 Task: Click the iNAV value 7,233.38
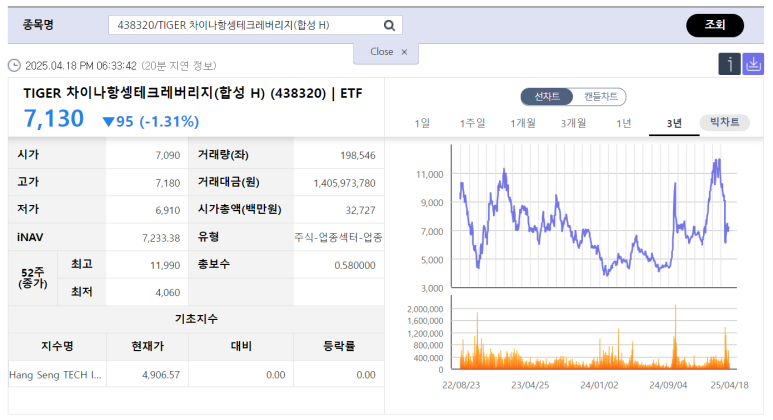[x=161, y=238]
